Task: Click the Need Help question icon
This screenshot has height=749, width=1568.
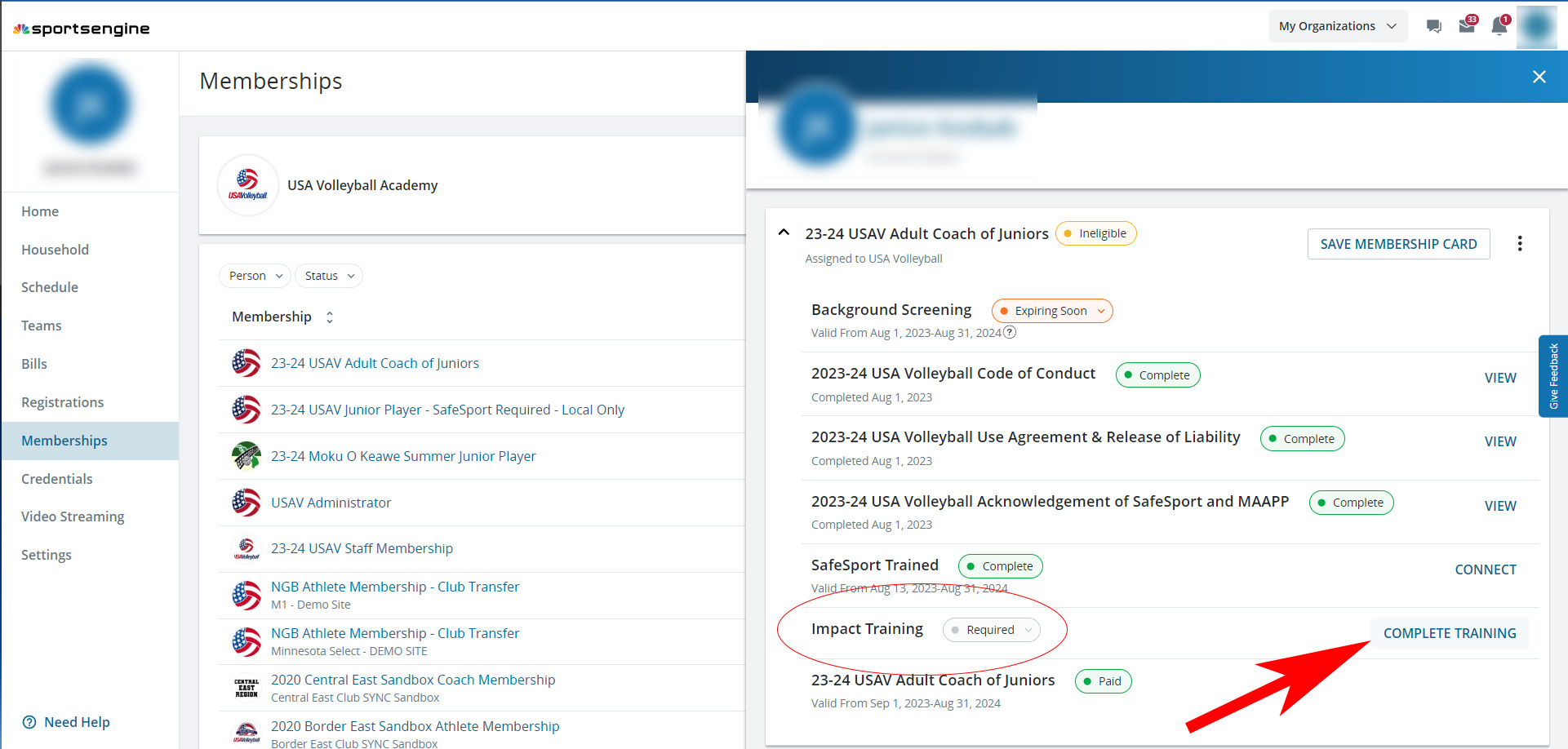Action: (29, 722)
